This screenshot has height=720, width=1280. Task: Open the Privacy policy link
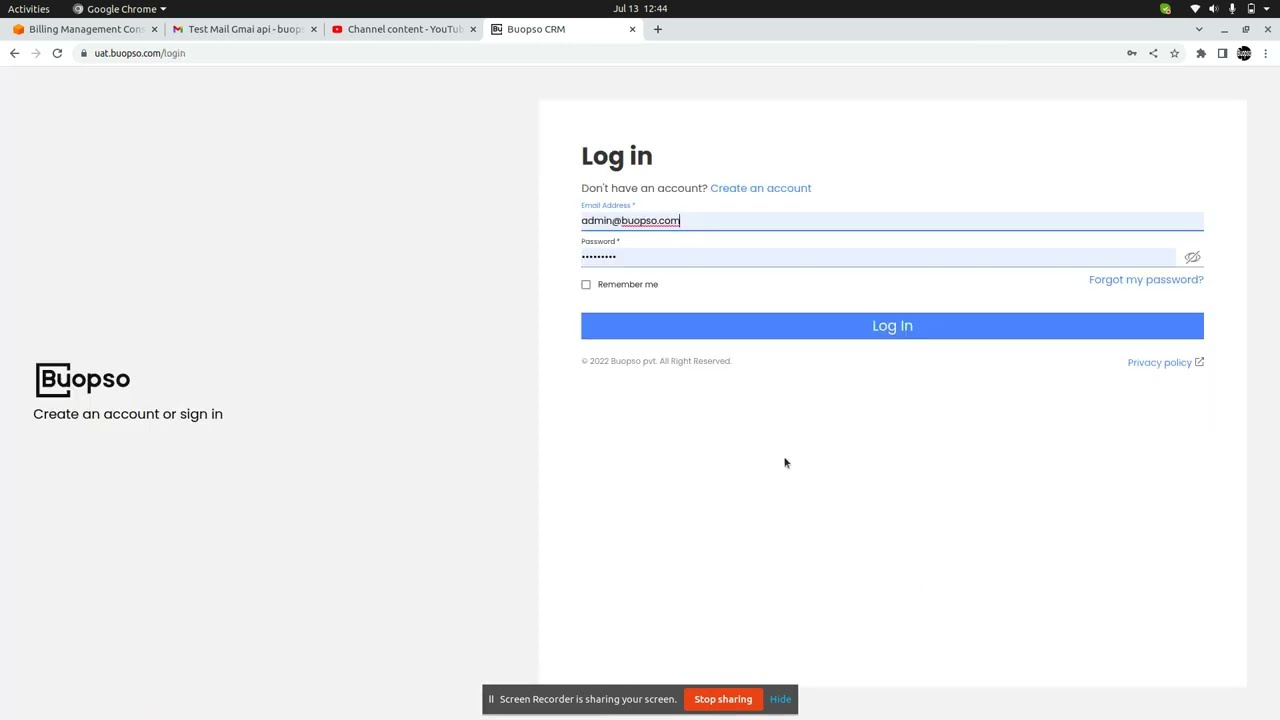tap(1165, 363)
